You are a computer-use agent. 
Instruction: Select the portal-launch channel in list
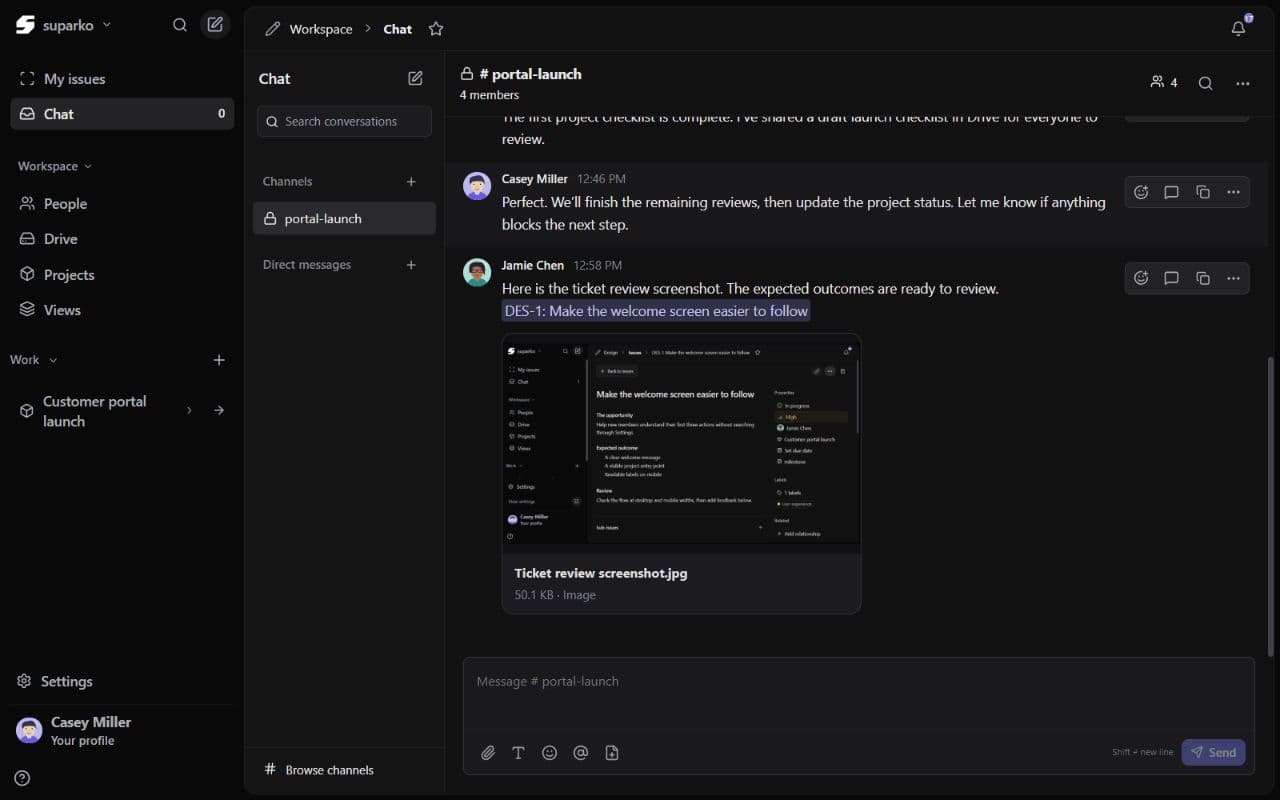click(x=344, y=219)
